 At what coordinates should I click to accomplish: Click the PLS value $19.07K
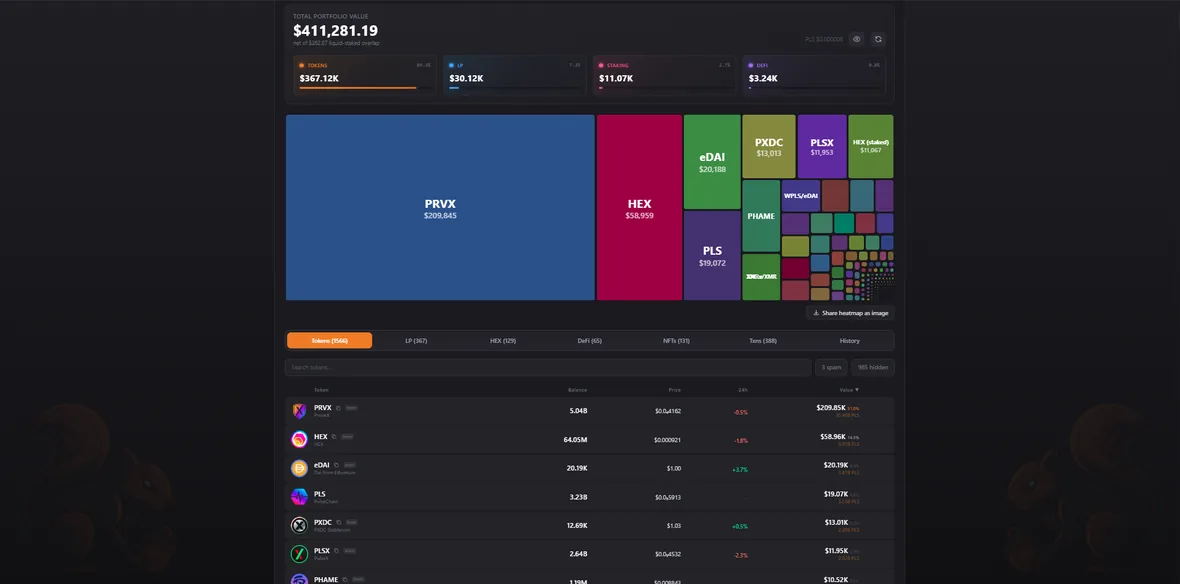(x=835, y=494)
